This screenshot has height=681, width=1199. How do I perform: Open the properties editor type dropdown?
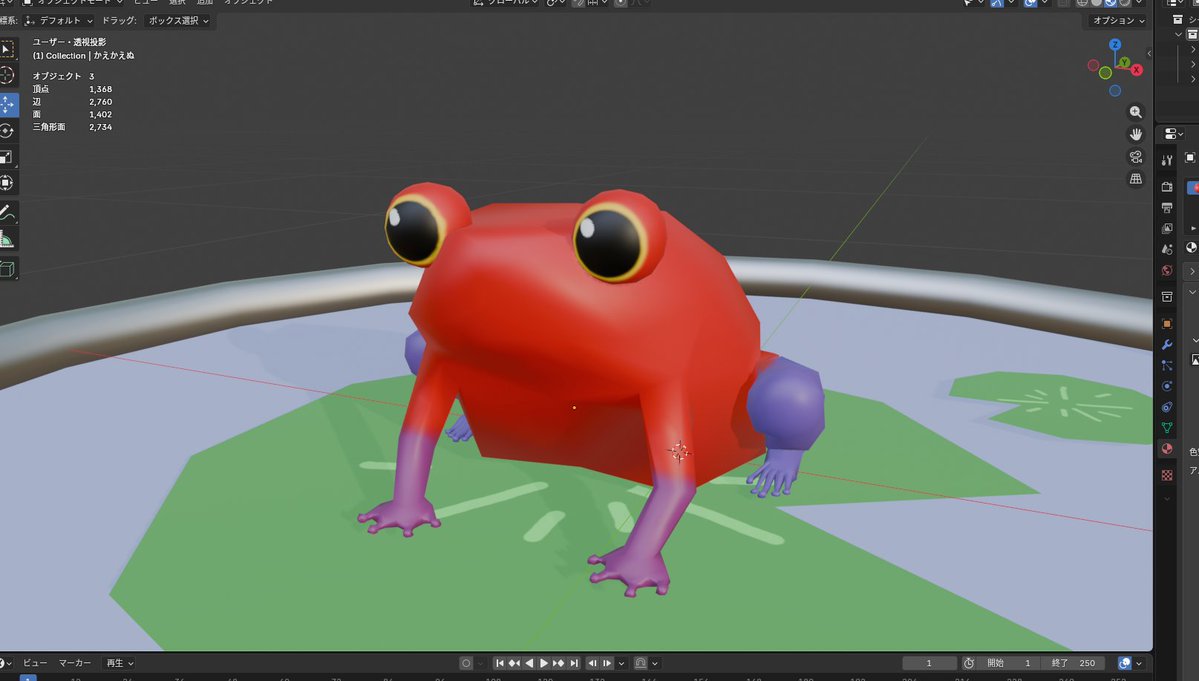[1175, 134]
